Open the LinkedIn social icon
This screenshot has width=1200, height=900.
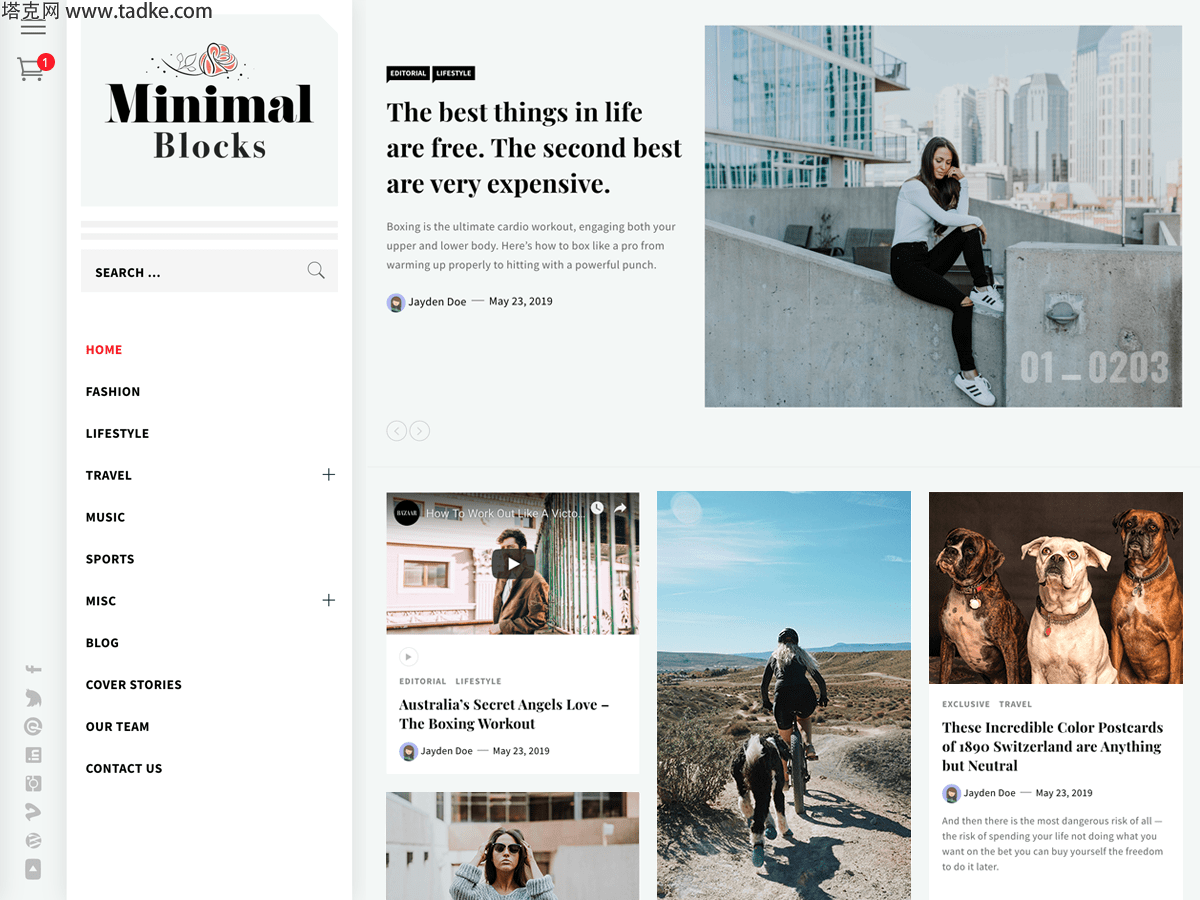pyautogui.click(x=33, y=755)
